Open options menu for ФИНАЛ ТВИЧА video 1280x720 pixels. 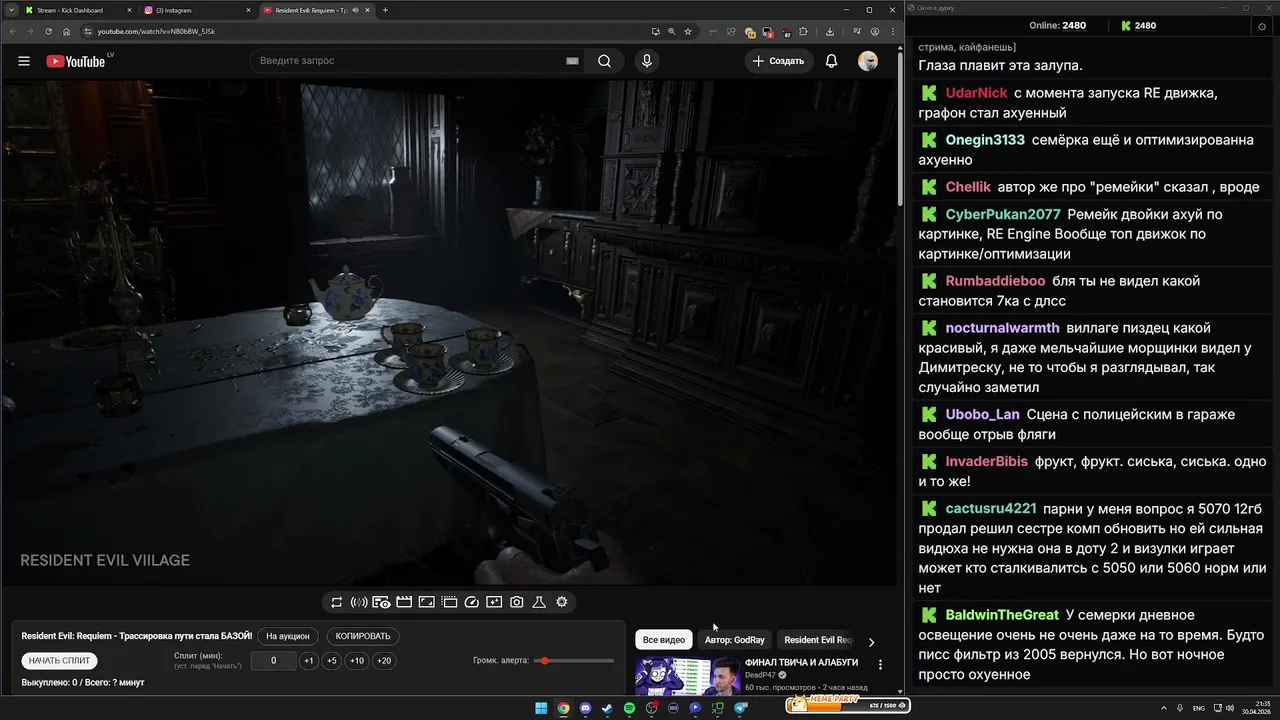880,665
